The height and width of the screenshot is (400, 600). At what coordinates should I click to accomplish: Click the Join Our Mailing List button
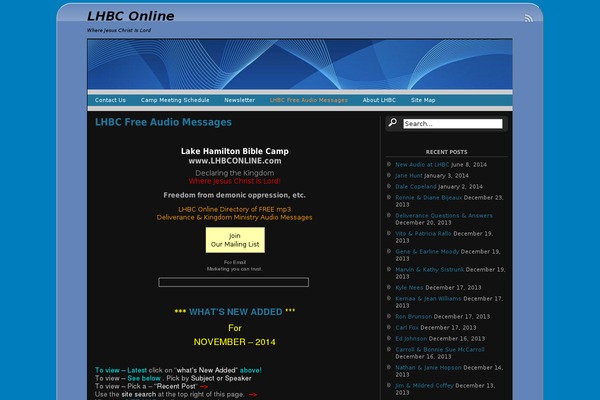pyautogui.click(x=235, y=240)
